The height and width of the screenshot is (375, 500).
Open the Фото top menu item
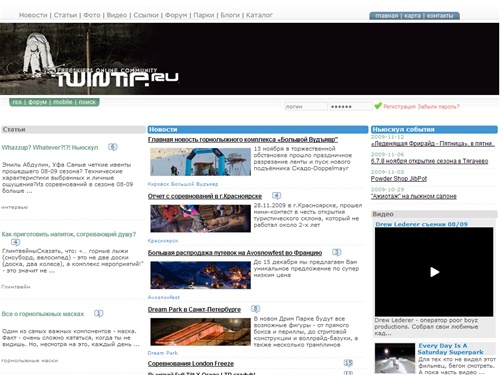(92, 15)
